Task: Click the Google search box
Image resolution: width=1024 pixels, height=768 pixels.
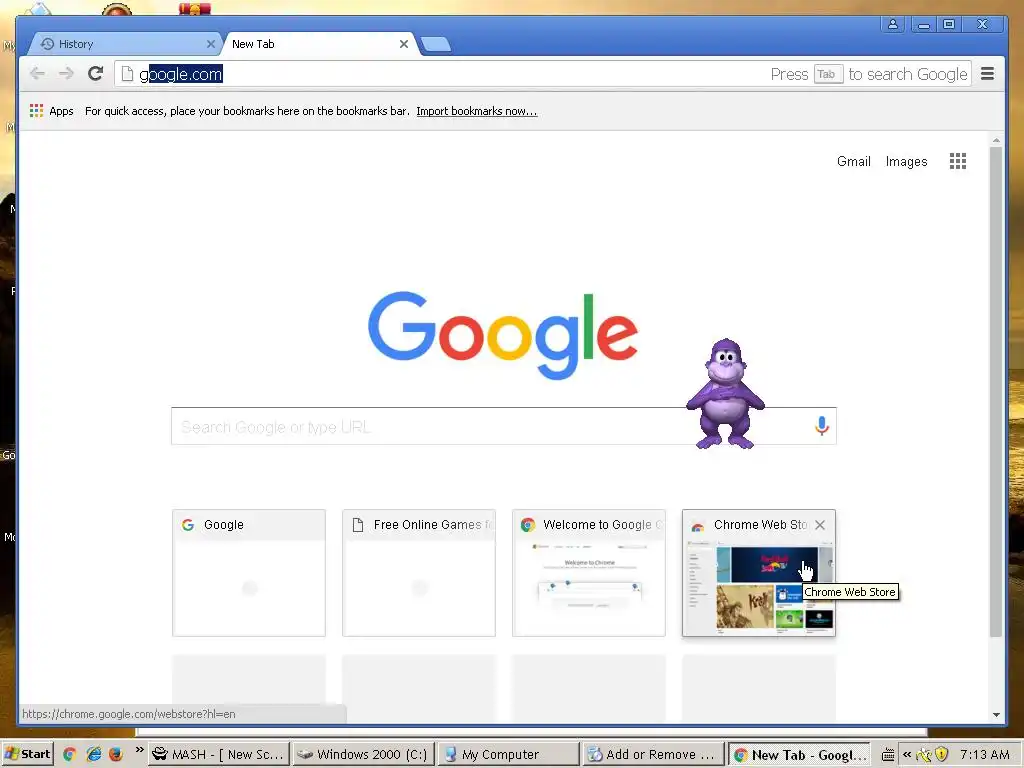Action: pos(504,426)
